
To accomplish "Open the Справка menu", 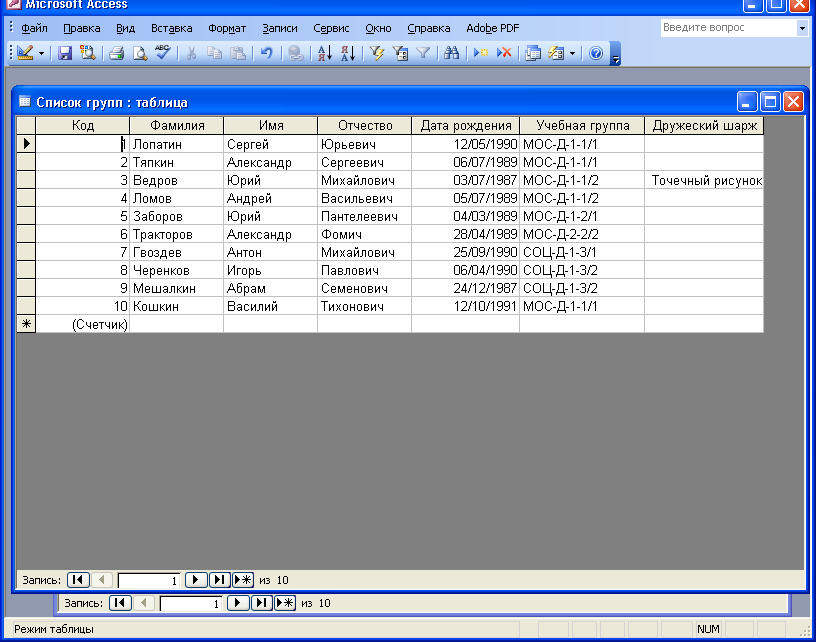I will point(429,28).
